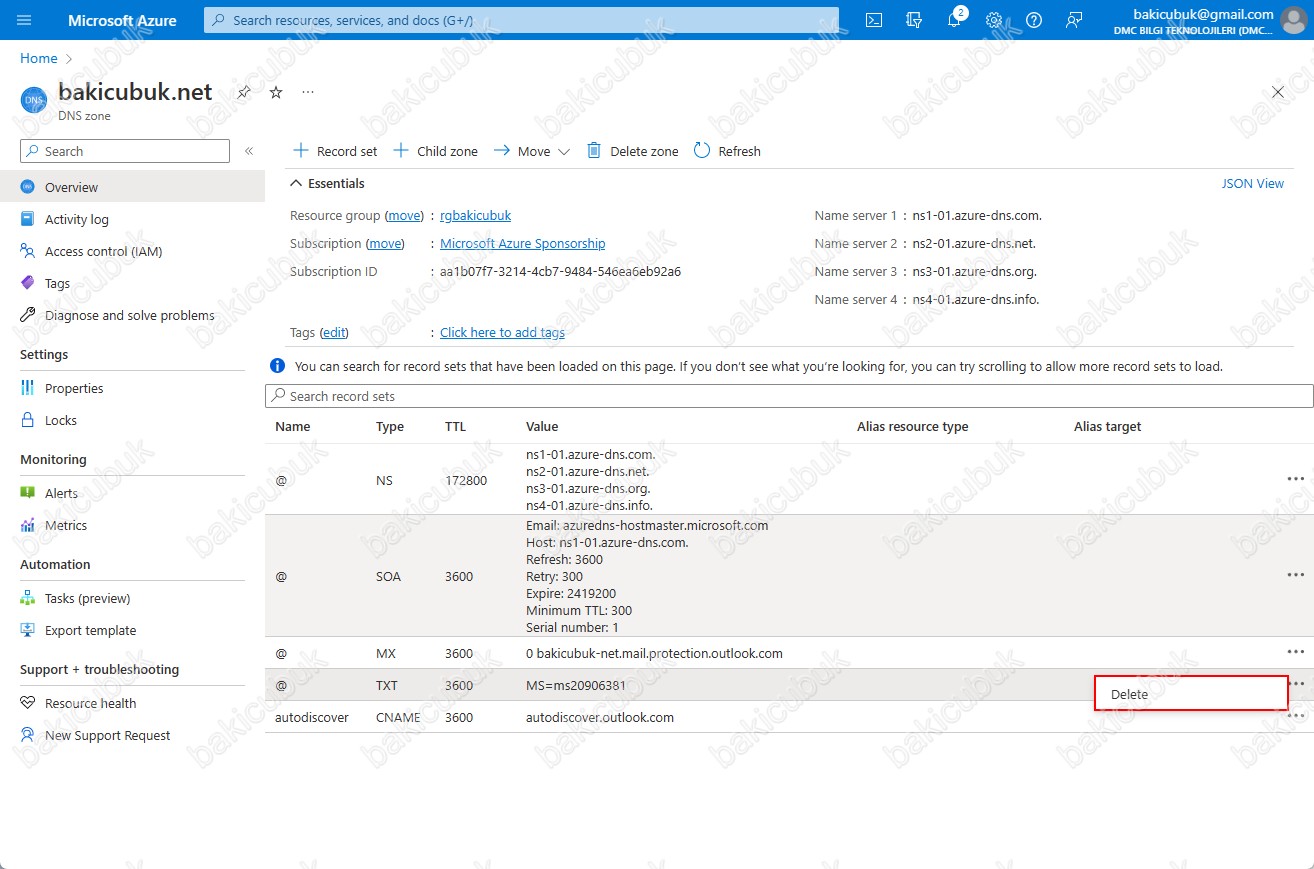Open ellipsis menu for SOA record
Screen dimensions: 1314x869
[1296, 575]
